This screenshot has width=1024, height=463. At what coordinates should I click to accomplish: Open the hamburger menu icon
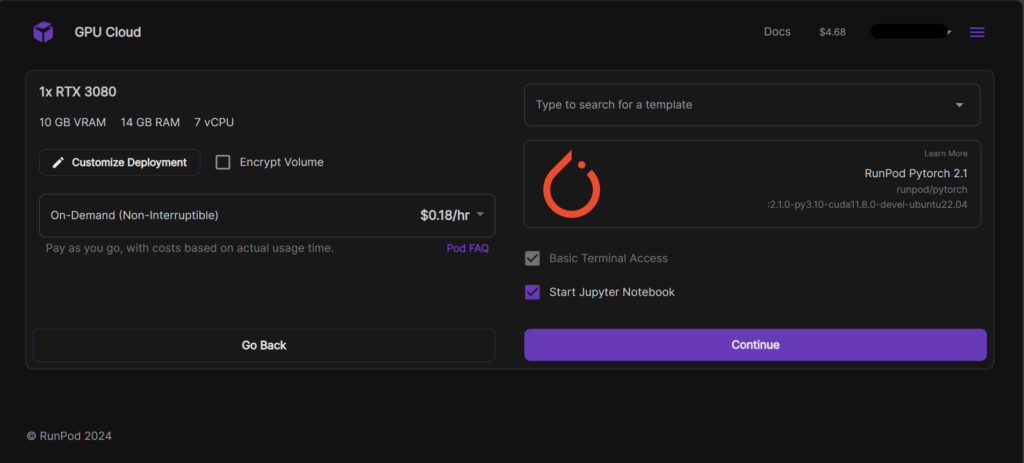pos(977,32)
